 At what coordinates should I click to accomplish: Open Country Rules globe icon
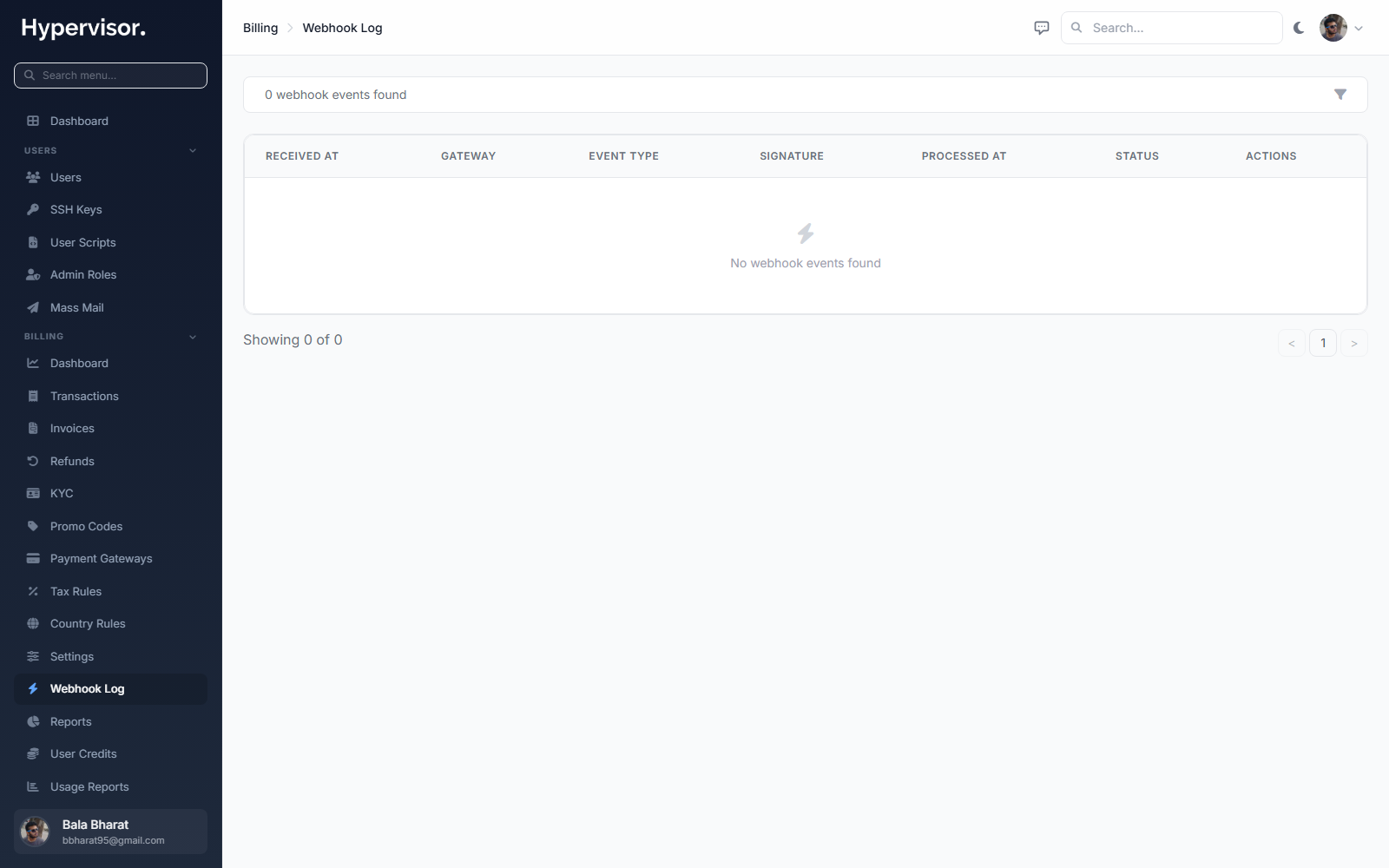click(33, 623)
